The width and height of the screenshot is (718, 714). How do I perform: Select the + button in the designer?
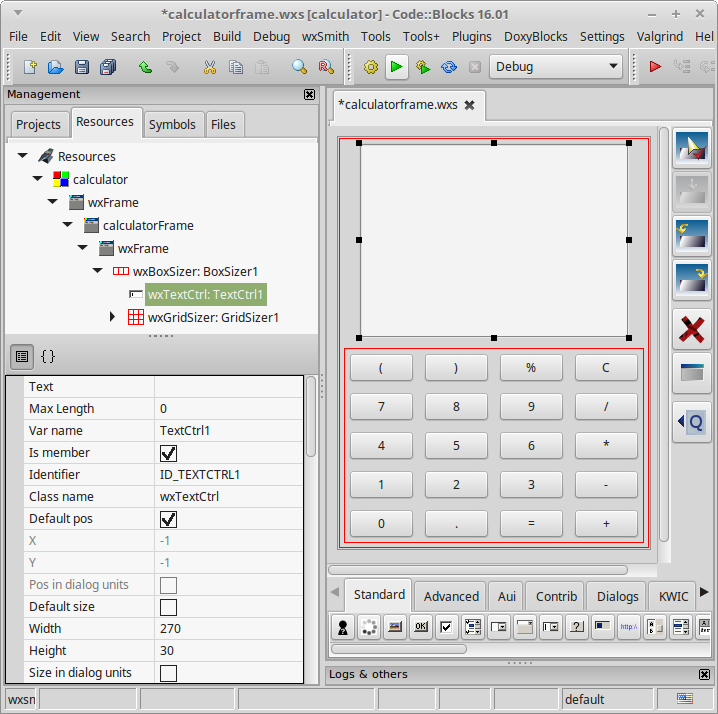coord(606,523)
